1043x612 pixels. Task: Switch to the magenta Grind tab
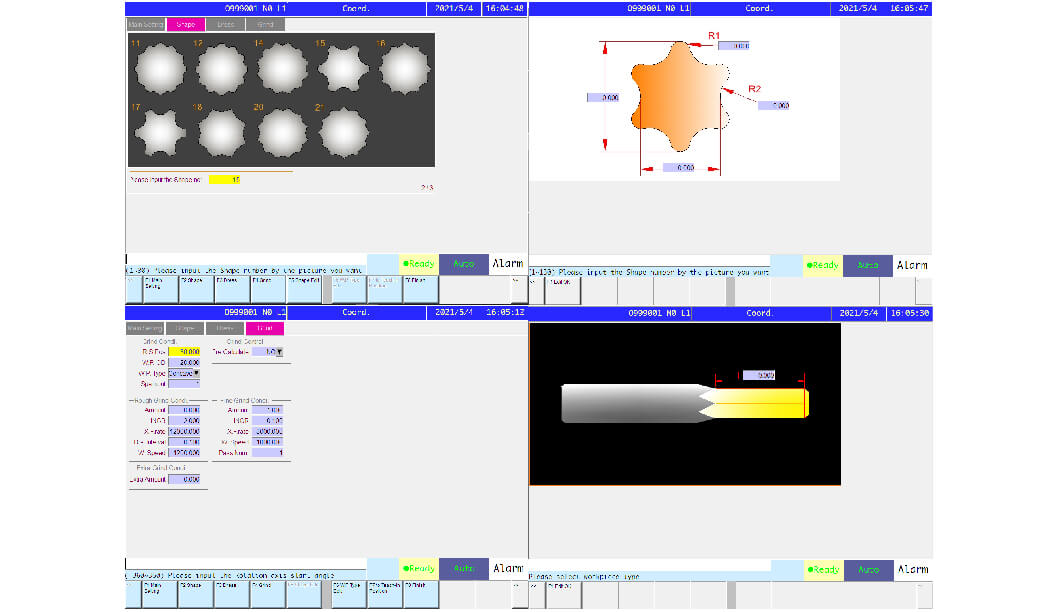264,328
